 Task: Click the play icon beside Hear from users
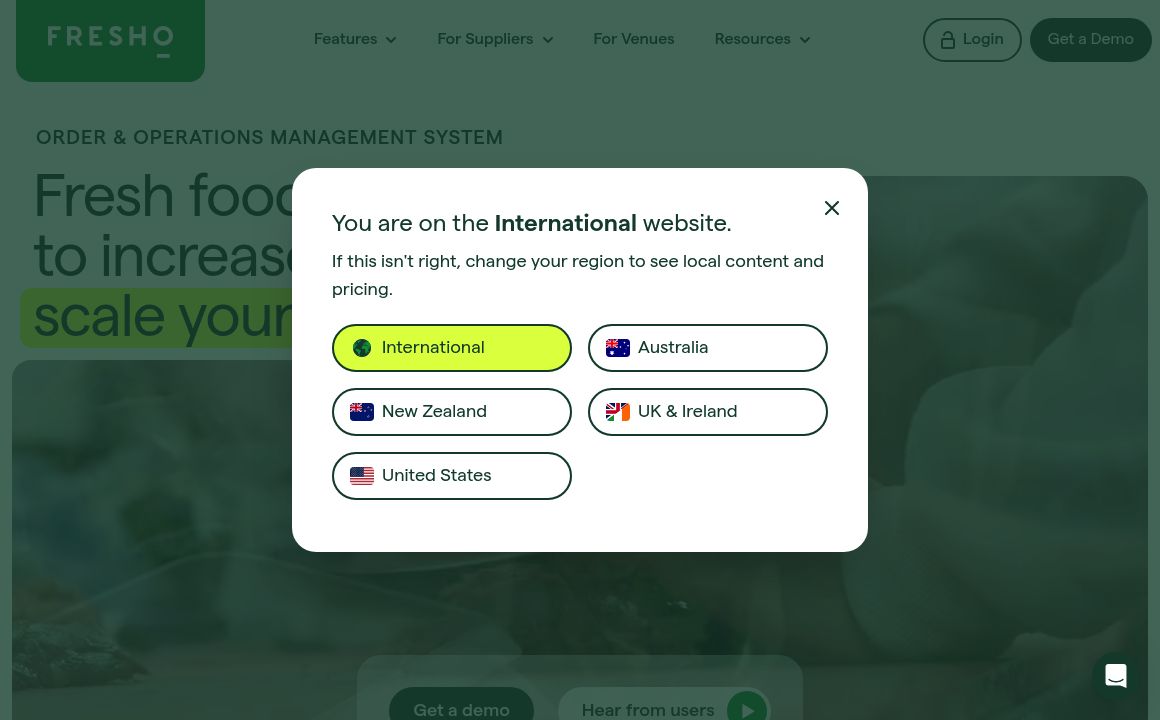[x=747, y=709]
